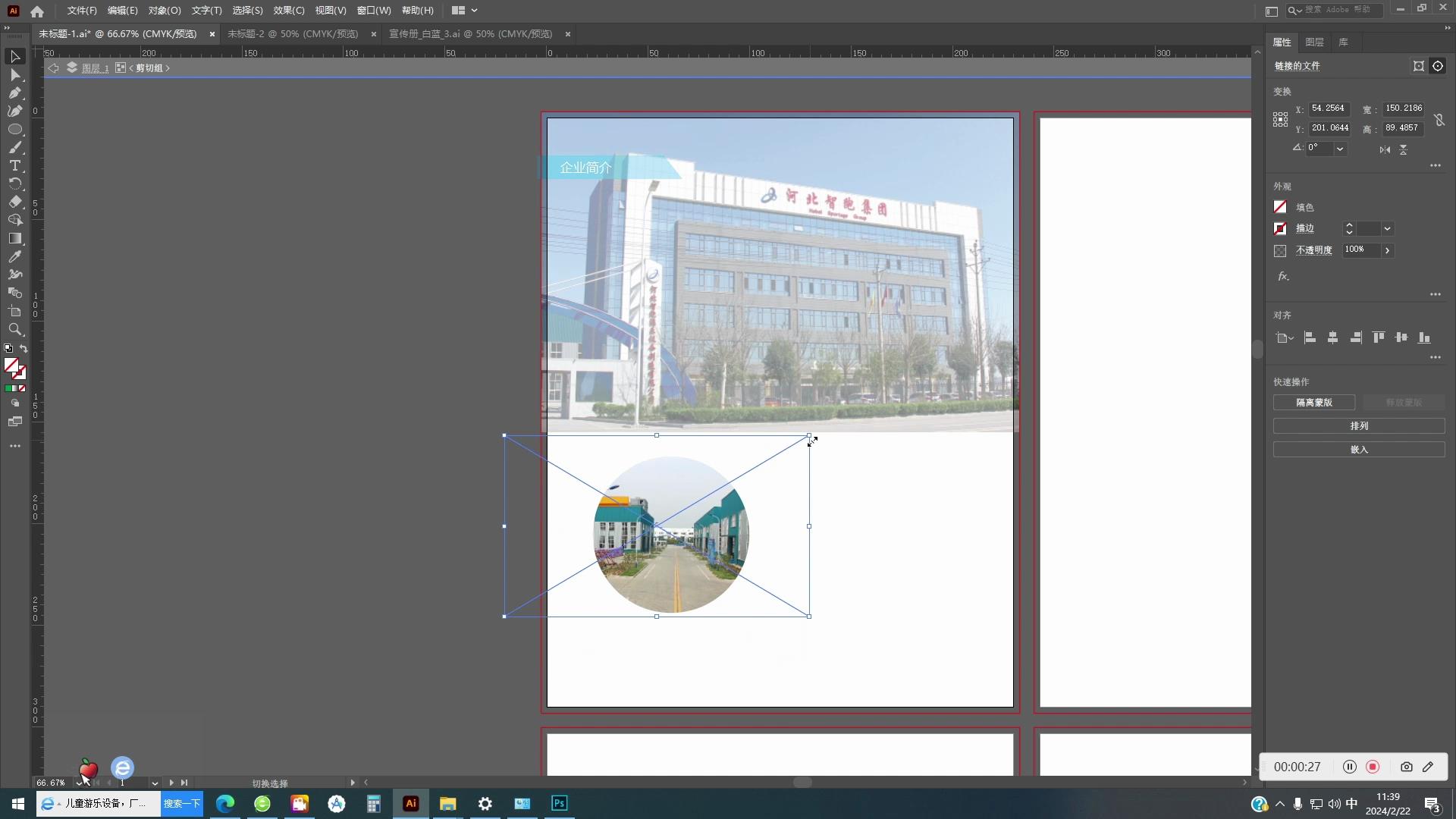
Task: Open the drawing mode options
Action: (x=14, y=403)
